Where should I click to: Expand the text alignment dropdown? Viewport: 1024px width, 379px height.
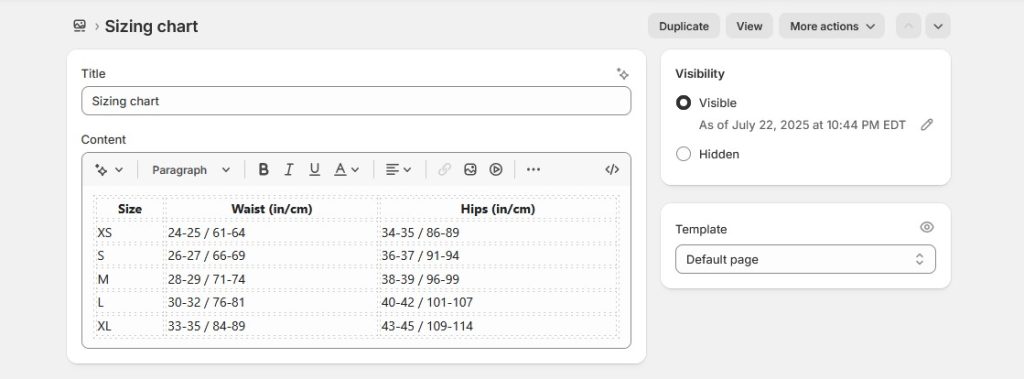point(398,170)
